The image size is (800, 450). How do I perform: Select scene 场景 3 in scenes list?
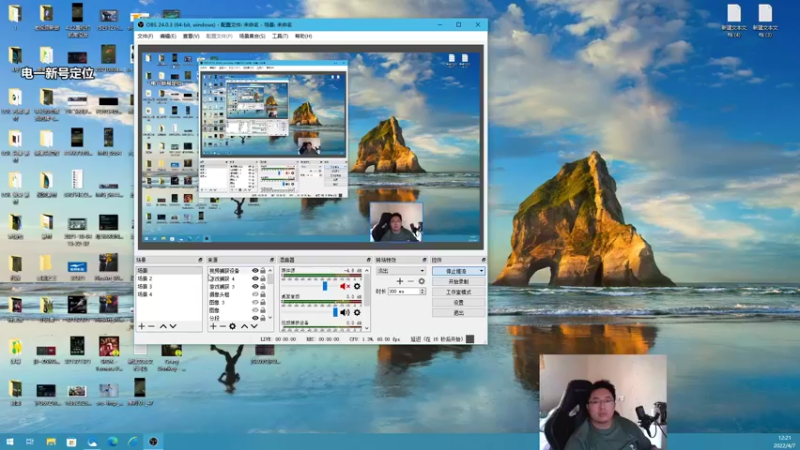(145, 287)
